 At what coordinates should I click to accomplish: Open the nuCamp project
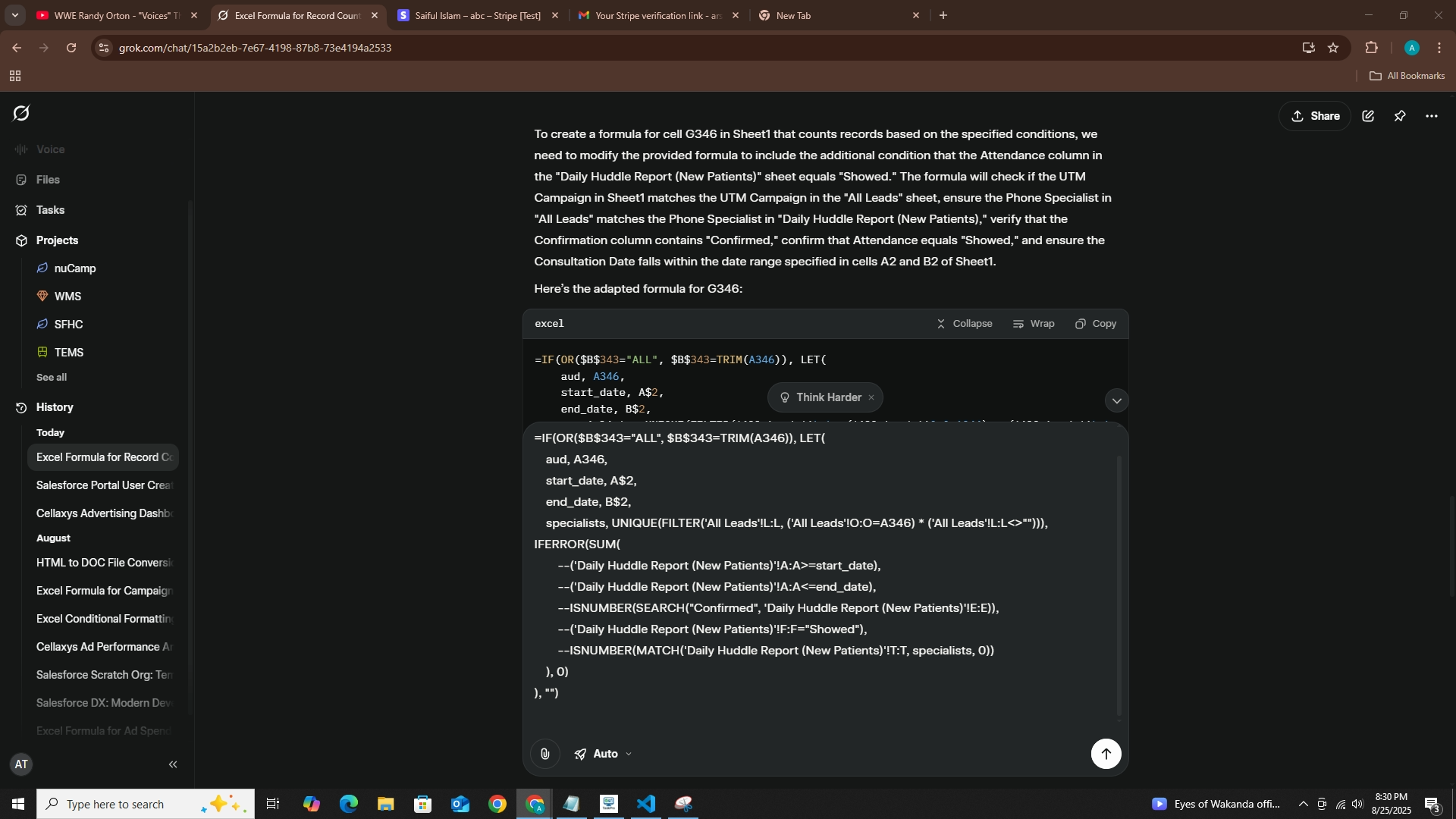click(75, 268)
